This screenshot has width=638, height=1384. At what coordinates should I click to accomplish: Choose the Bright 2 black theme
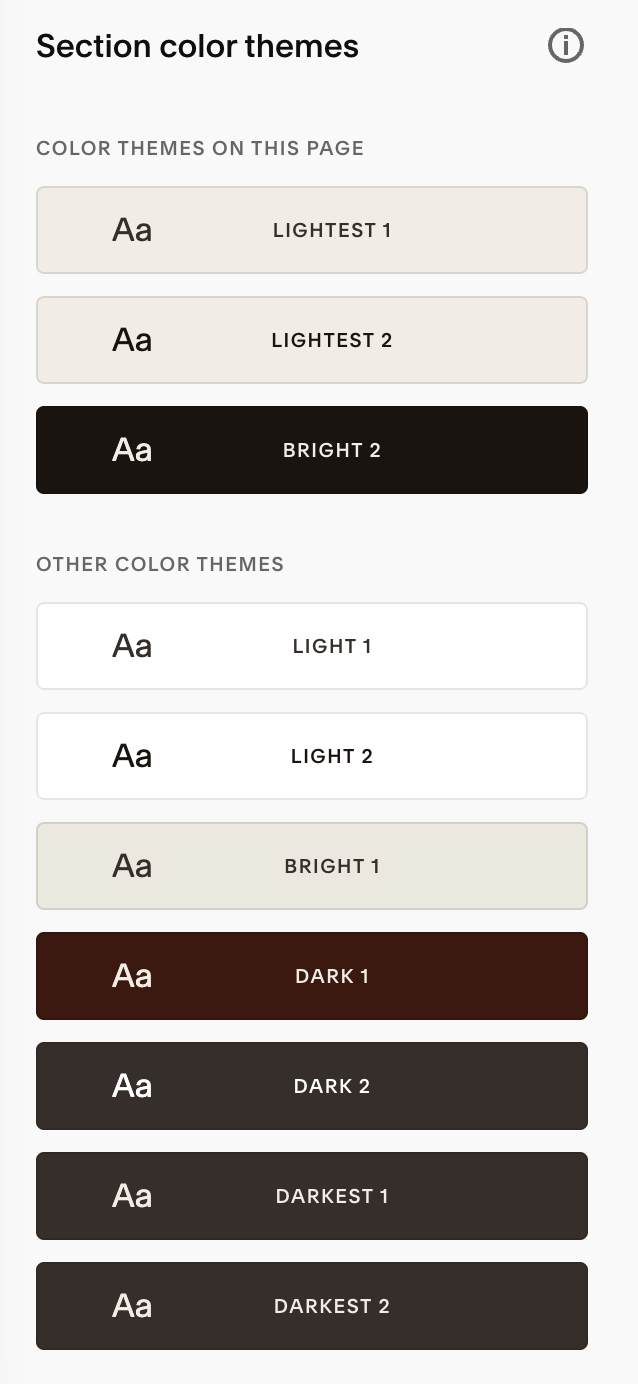tap(312, 450)
